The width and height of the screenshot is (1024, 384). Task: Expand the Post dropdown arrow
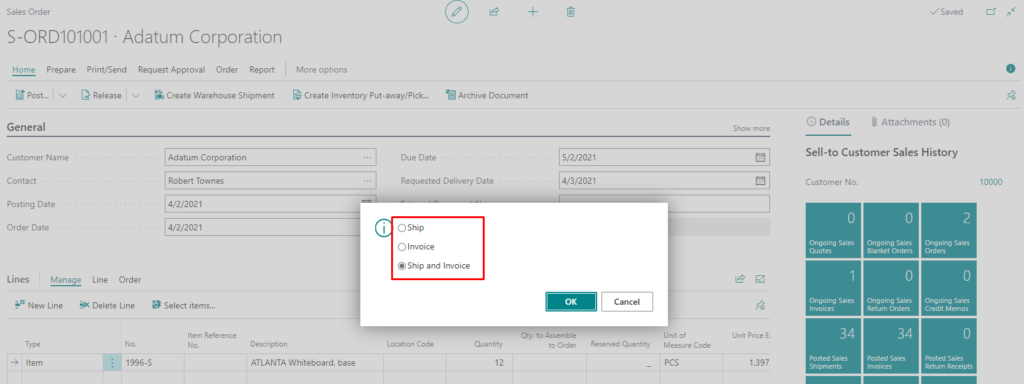(x=63, y=95)
